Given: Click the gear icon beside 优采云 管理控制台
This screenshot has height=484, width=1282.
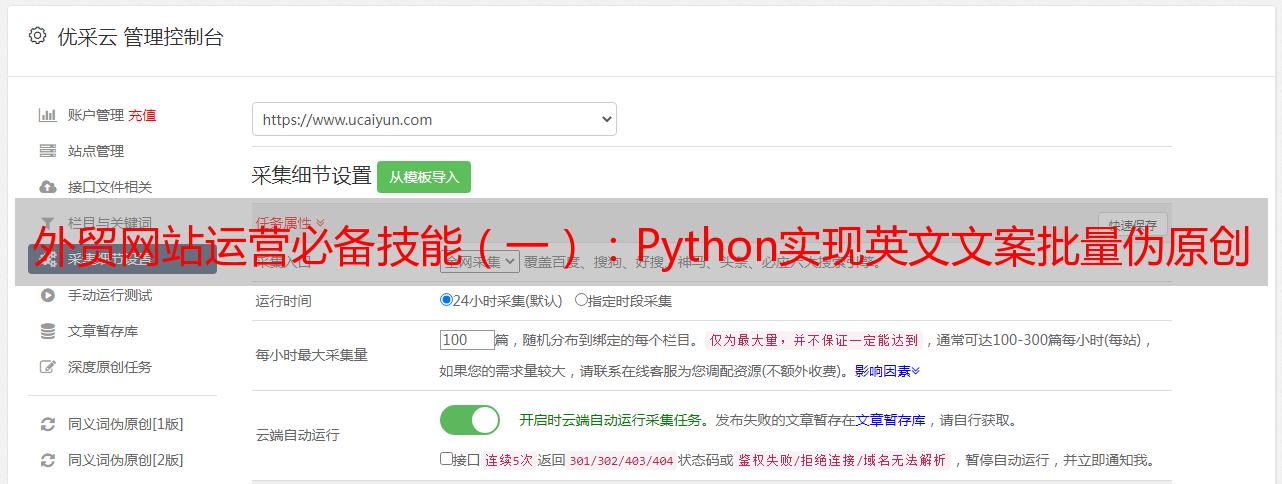Looking at the screenshot, I should 37,36.
